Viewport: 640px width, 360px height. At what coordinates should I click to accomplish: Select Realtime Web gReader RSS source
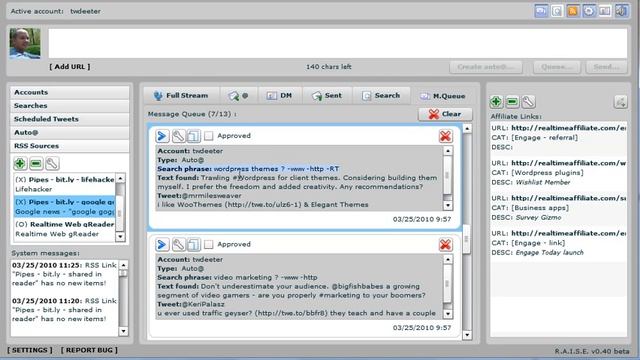click(64, 229)
